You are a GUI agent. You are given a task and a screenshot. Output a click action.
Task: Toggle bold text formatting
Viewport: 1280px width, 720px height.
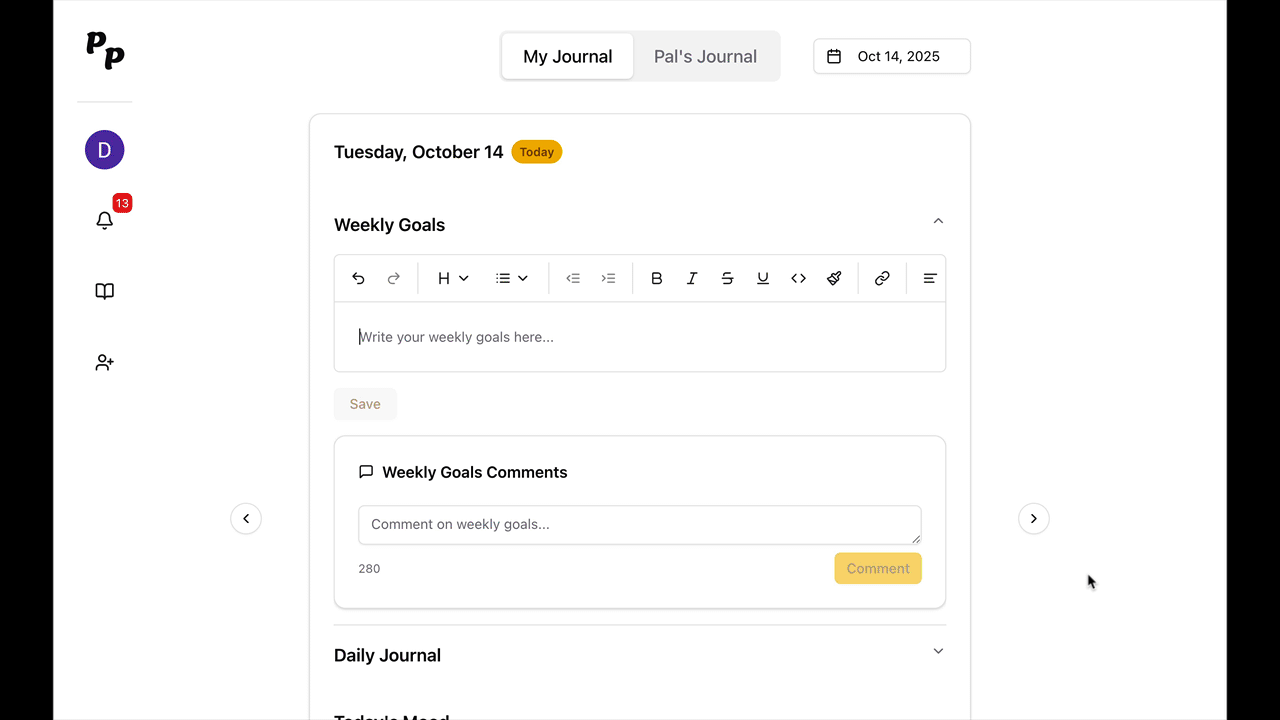(x=657, y=279)
